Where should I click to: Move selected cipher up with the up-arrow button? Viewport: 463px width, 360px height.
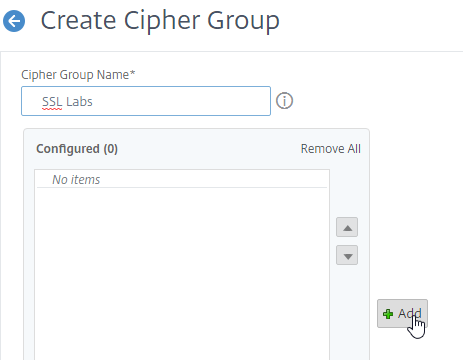(x=347, y=227)
